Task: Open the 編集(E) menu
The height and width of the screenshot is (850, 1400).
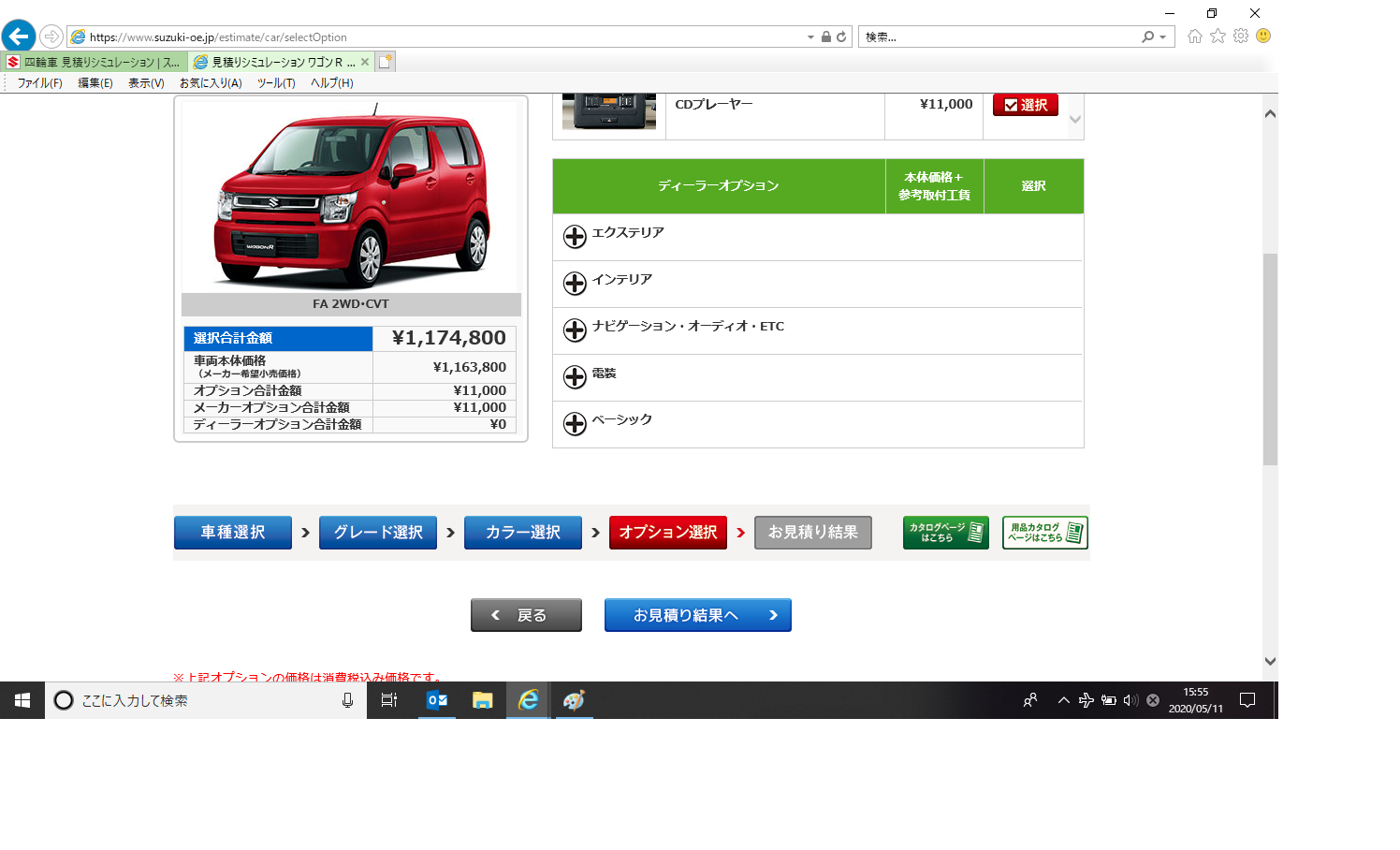Action: 95,83
